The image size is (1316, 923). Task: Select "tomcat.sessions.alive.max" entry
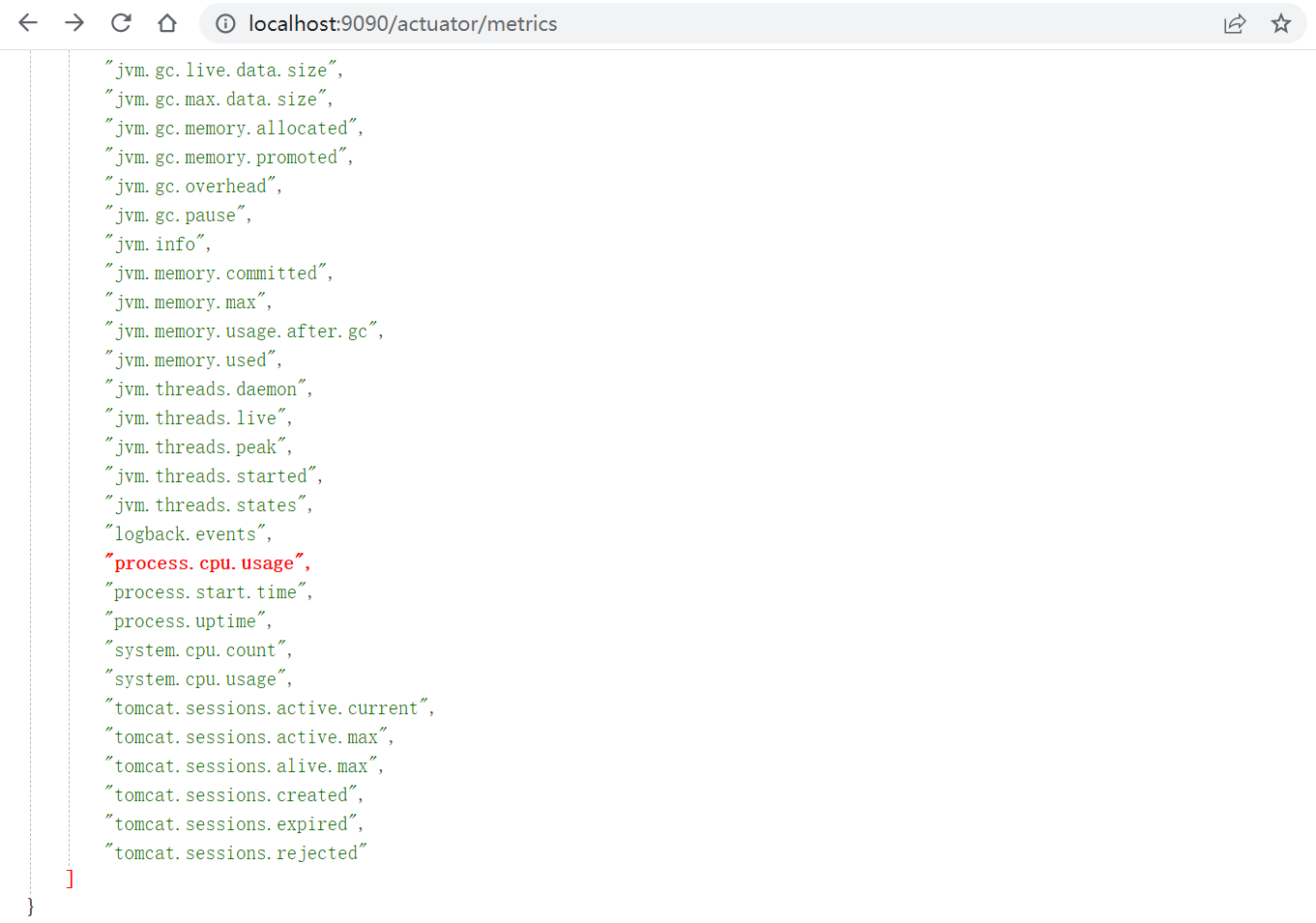241,766
